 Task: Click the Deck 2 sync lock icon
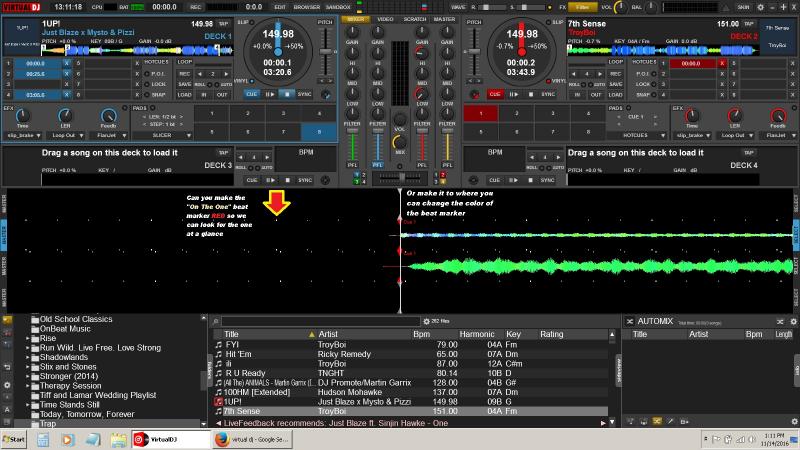point(474,94)
